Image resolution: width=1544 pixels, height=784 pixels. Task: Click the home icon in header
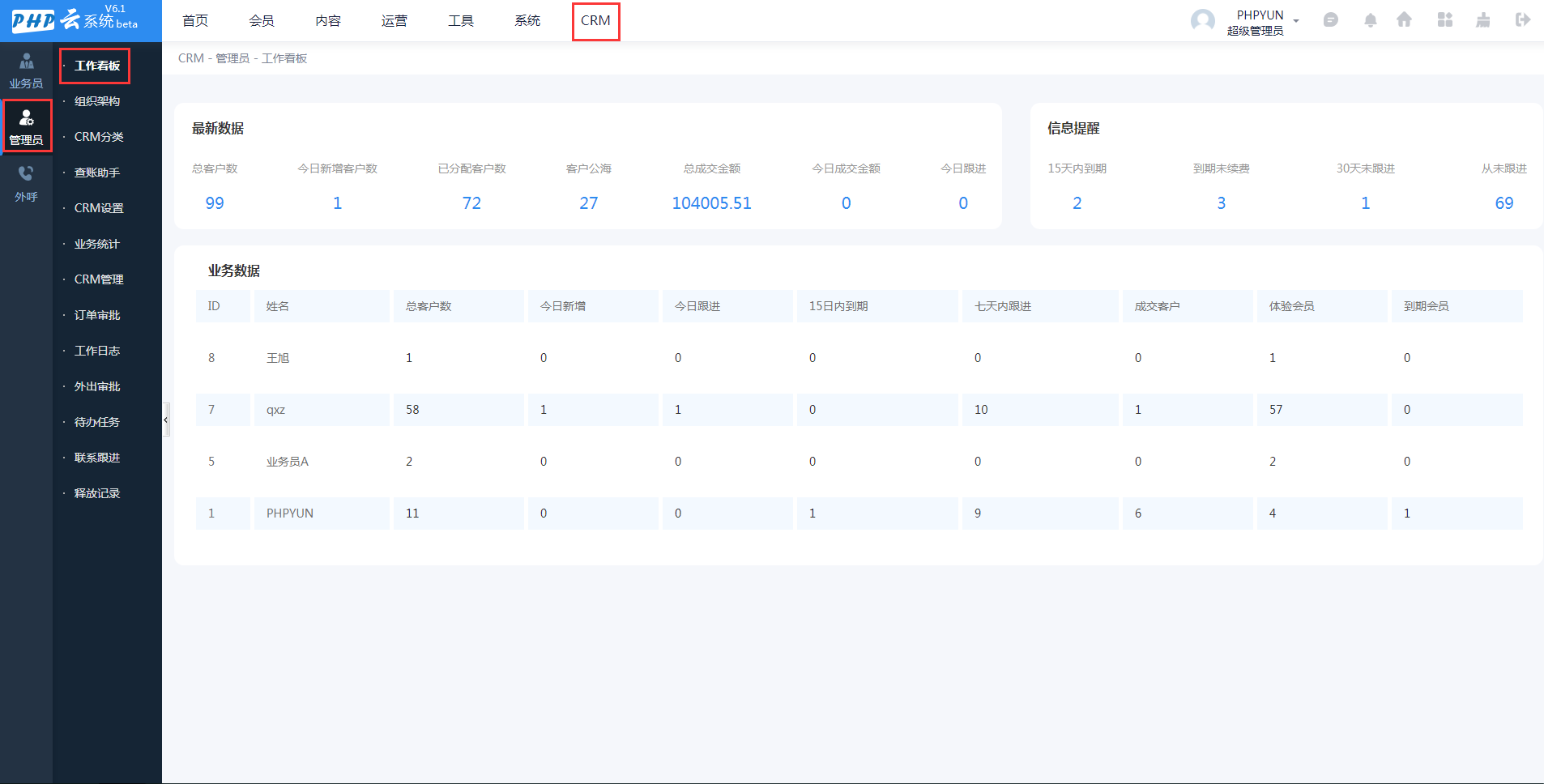[x=1405, y=19]
